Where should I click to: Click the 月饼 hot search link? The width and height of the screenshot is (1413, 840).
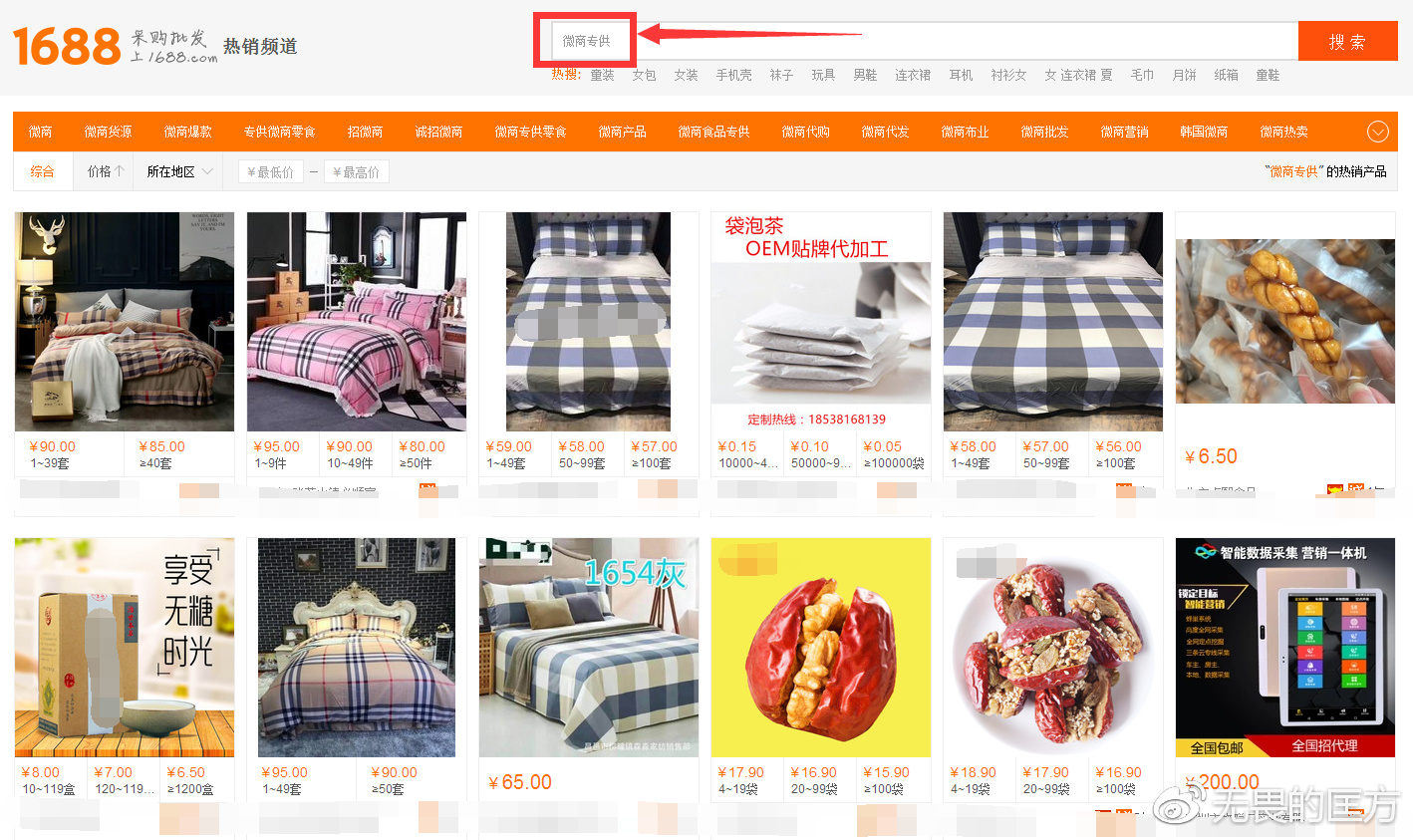[x=1184, y=74]
